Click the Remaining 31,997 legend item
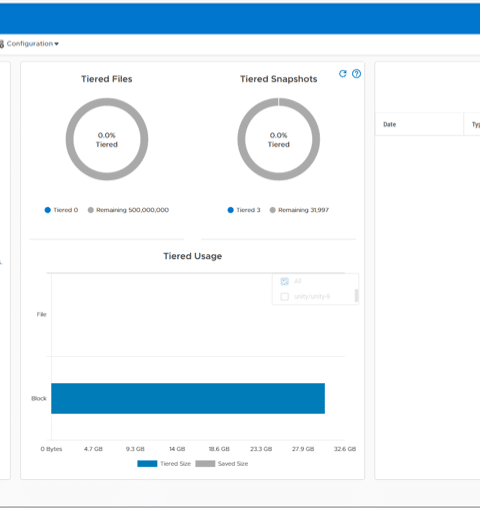The height and width of the screenshot is (508, 480). (x=299, y=210)
